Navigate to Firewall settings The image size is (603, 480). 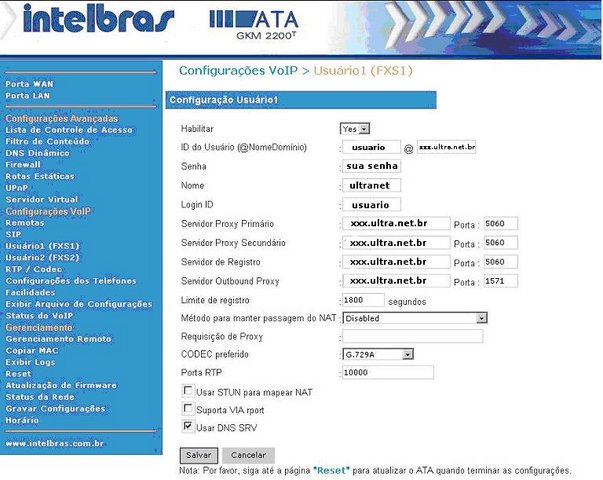pyautogui.click(x=23, y=165)
